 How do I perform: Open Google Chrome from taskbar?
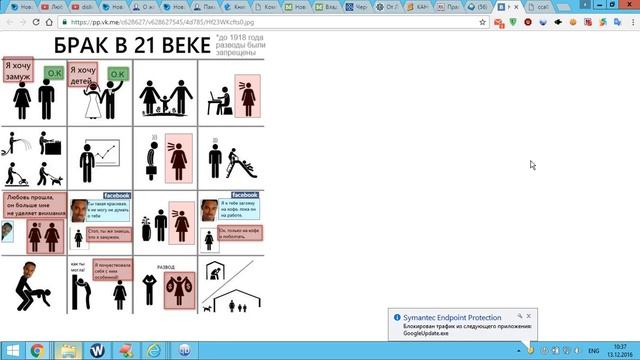click(37, 350)
